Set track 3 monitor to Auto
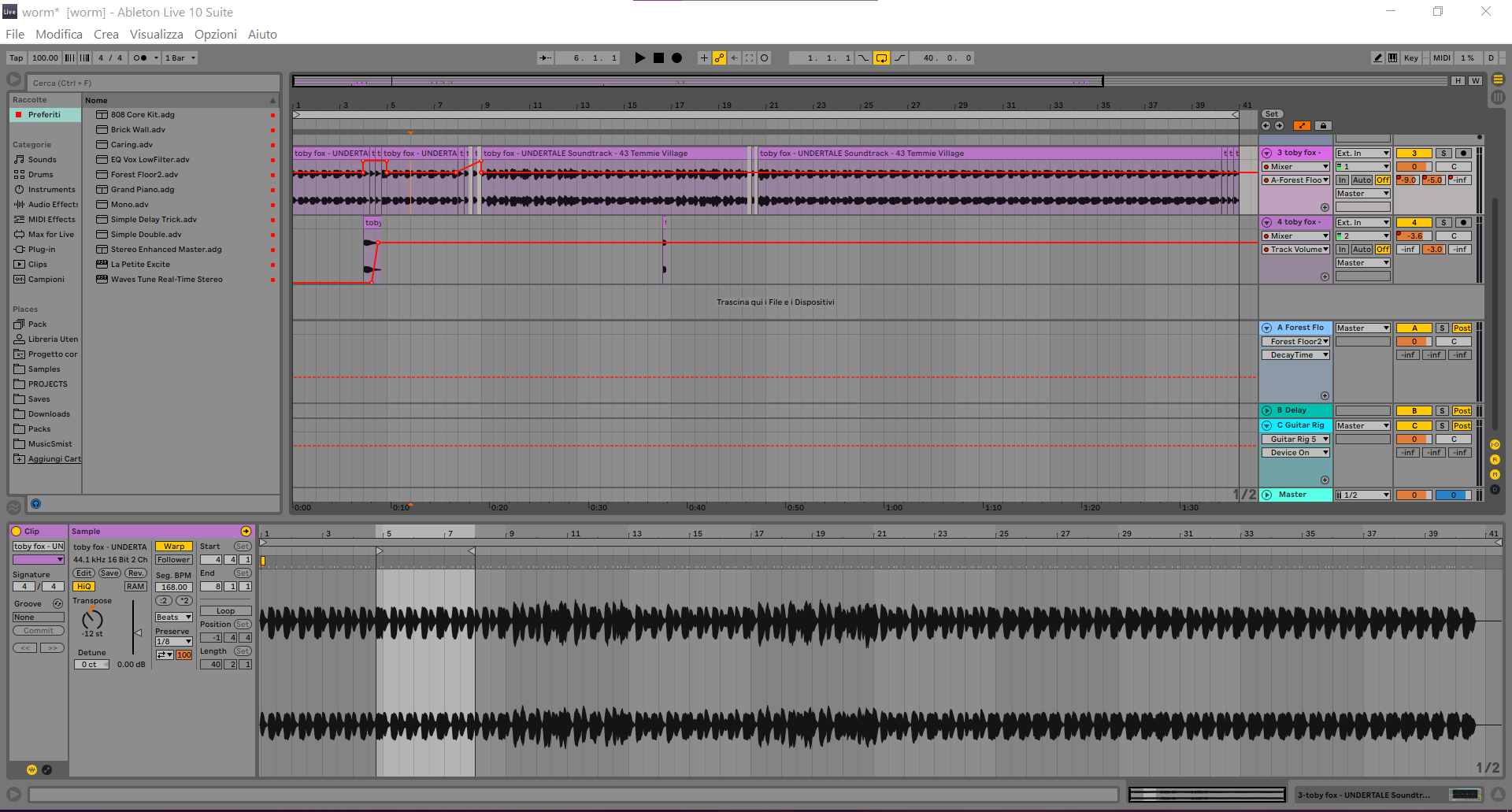Screen dimensions: 1512x812 pos(1362,180)
